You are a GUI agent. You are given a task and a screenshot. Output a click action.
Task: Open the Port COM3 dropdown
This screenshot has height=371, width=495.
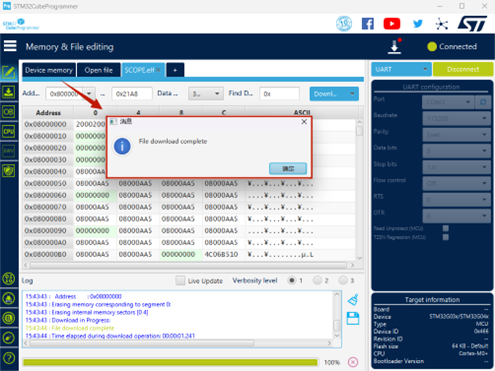point(448,102)
